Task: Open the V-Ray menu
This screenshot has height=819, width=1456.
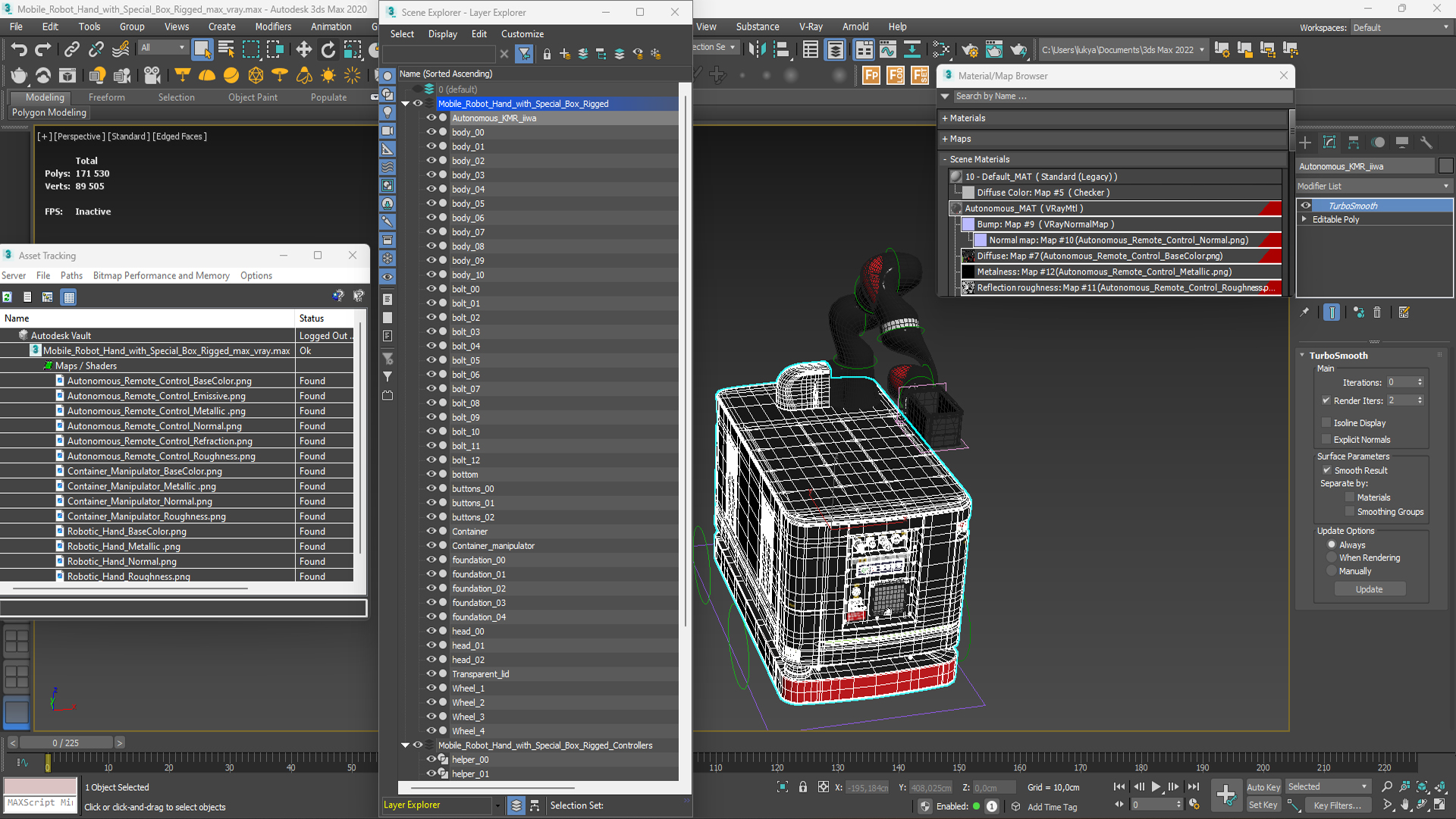Action: pos(811,27)
